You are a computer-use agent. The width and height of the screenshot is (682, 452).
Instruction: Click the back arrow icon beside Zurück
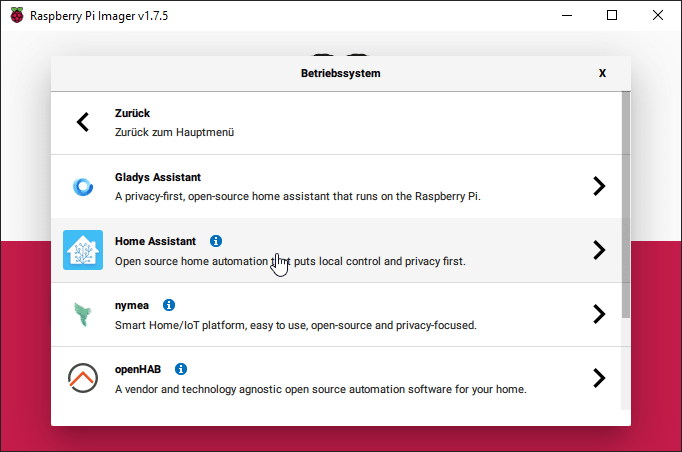(x=83, y=122)
